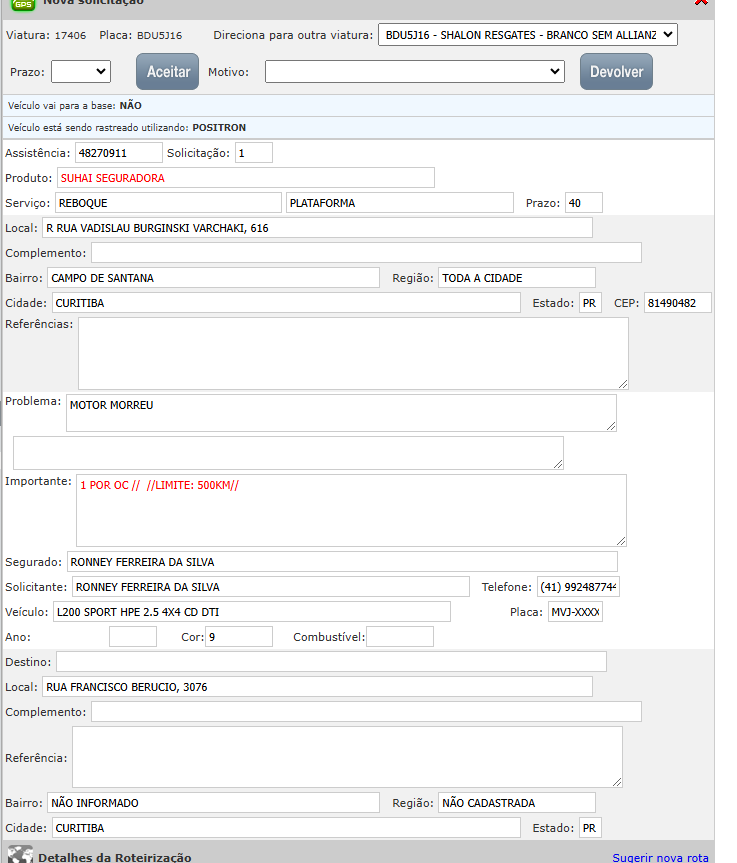
Task: Follow the Sugerir nova rota link
Action: click(660, 857)
